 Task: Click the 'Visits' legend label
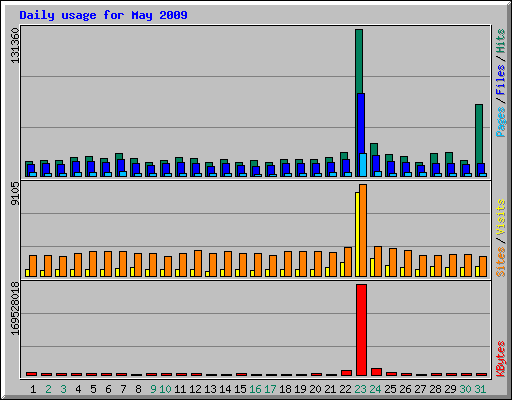click(500, 217)
